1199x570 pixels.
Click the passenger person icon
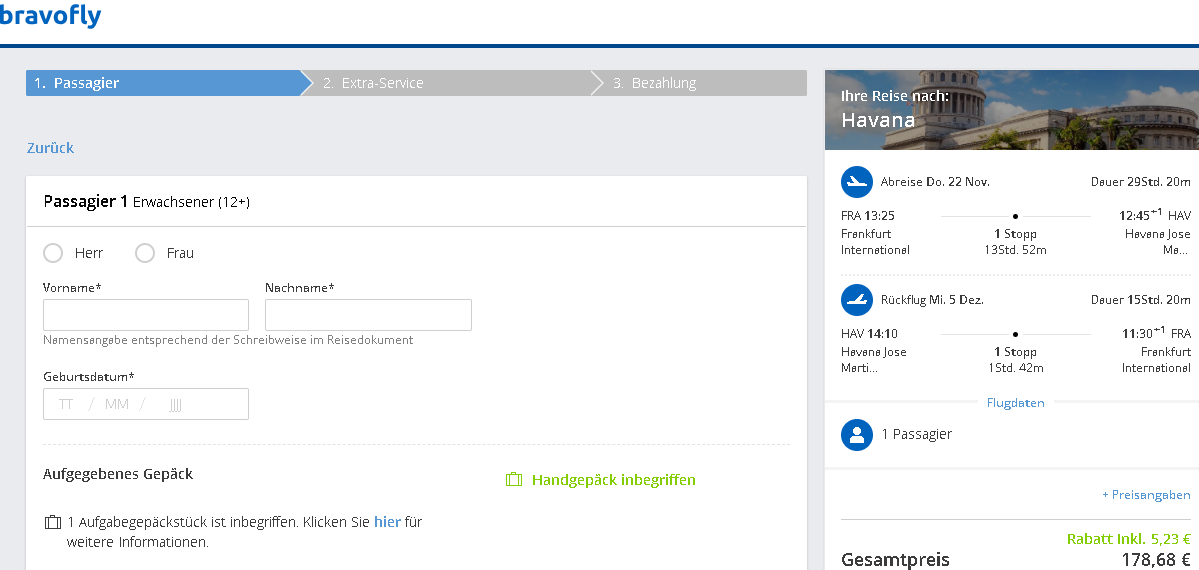point(856,435)
